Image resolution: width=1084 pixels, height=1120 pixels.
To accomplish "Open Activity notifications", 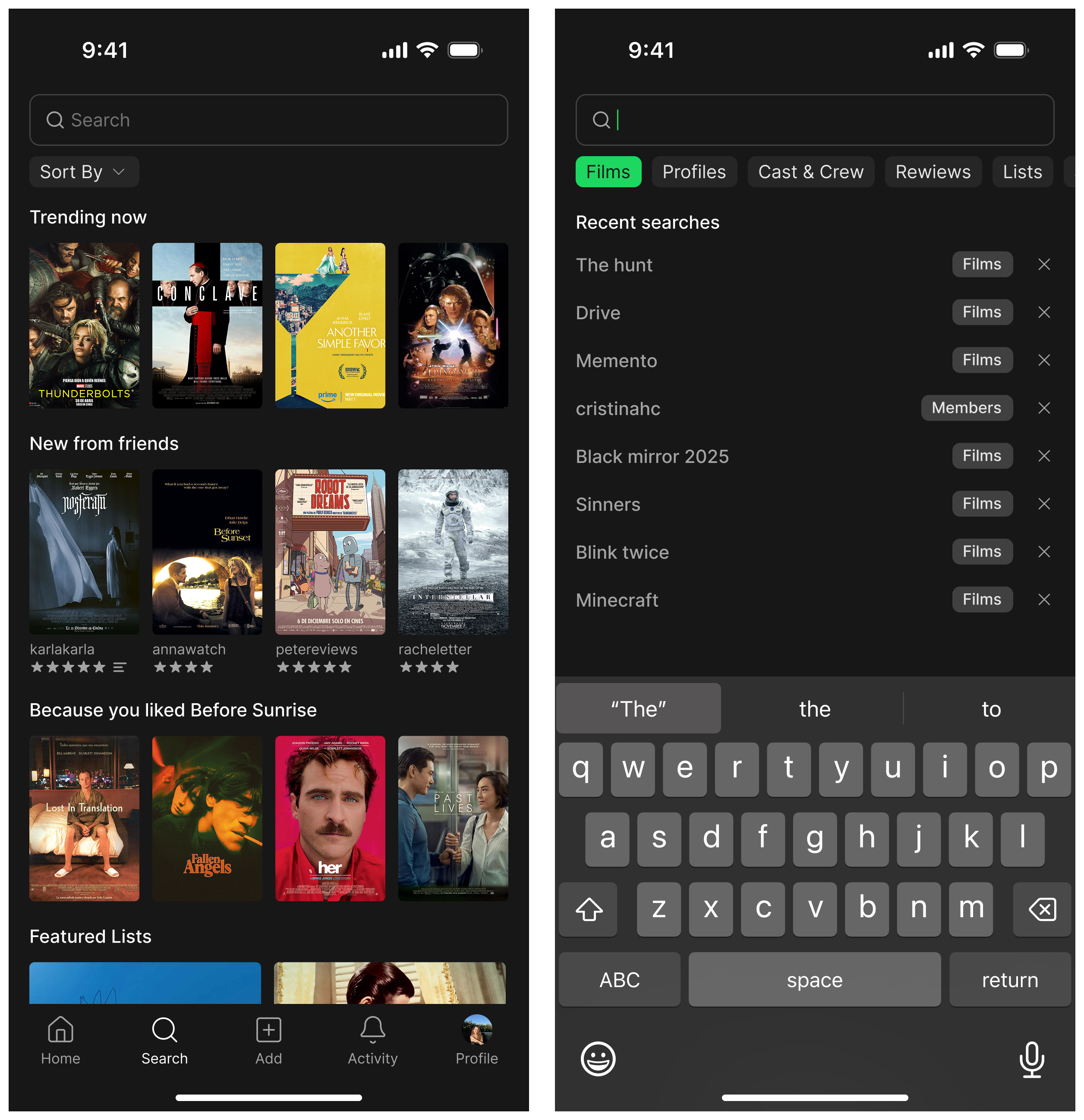I will point(372,1040).
